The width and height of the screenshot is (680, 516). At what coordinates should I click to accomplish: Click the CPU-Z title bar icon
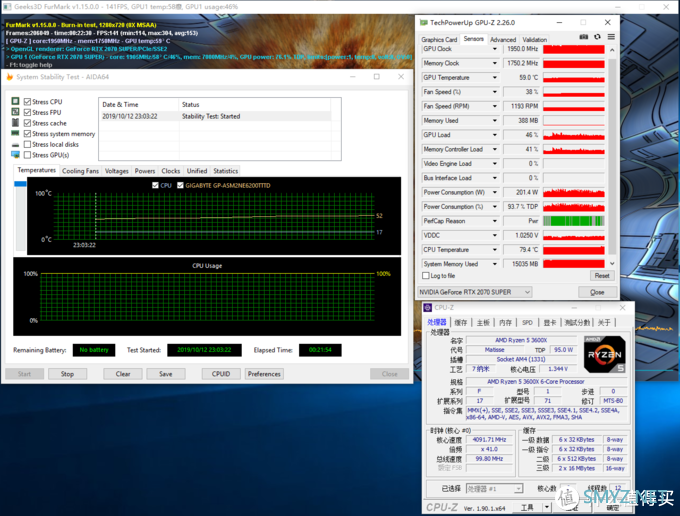tap(428, 307)
